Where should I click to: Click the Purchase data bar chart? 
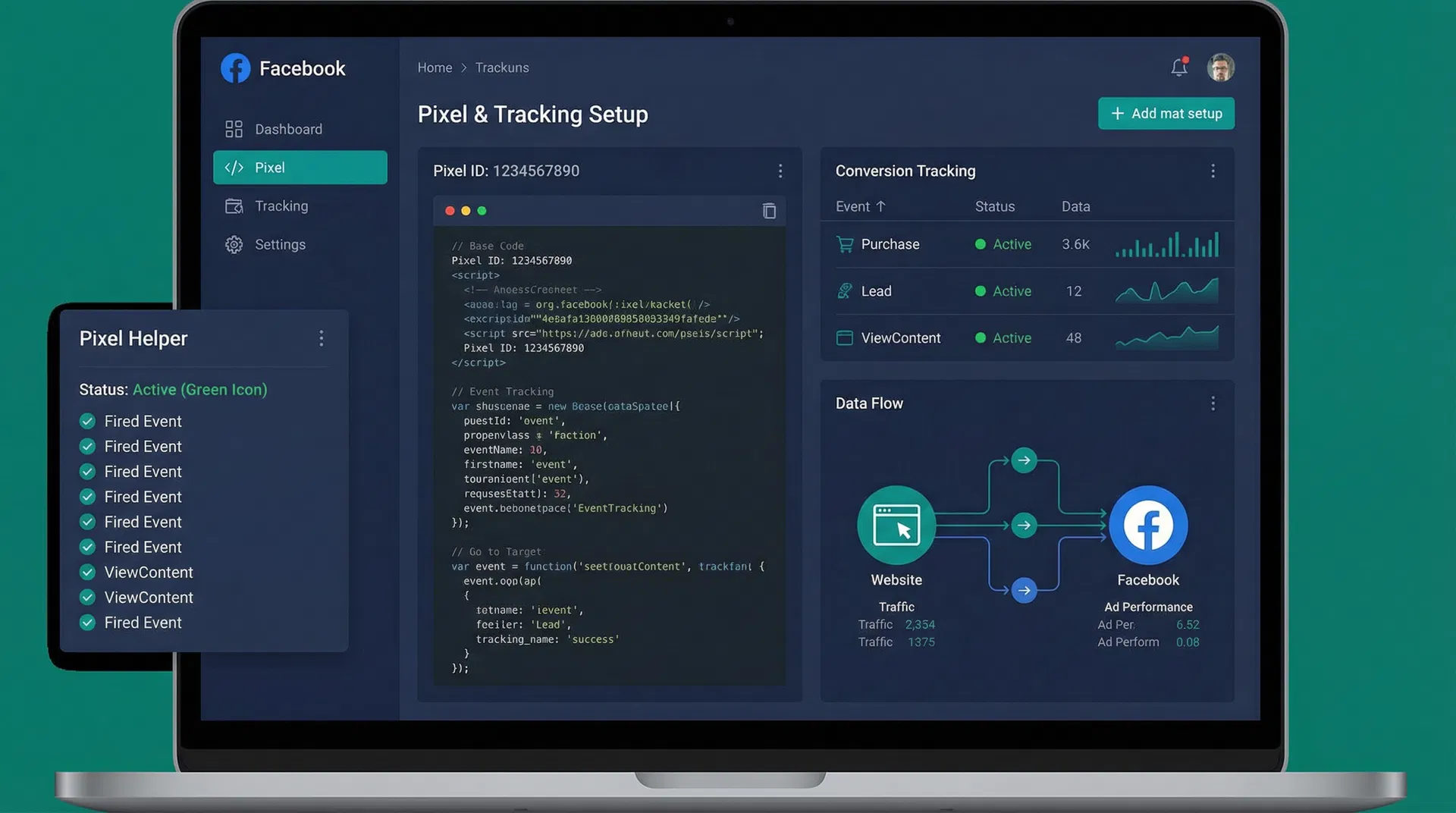coord(1167,244)
